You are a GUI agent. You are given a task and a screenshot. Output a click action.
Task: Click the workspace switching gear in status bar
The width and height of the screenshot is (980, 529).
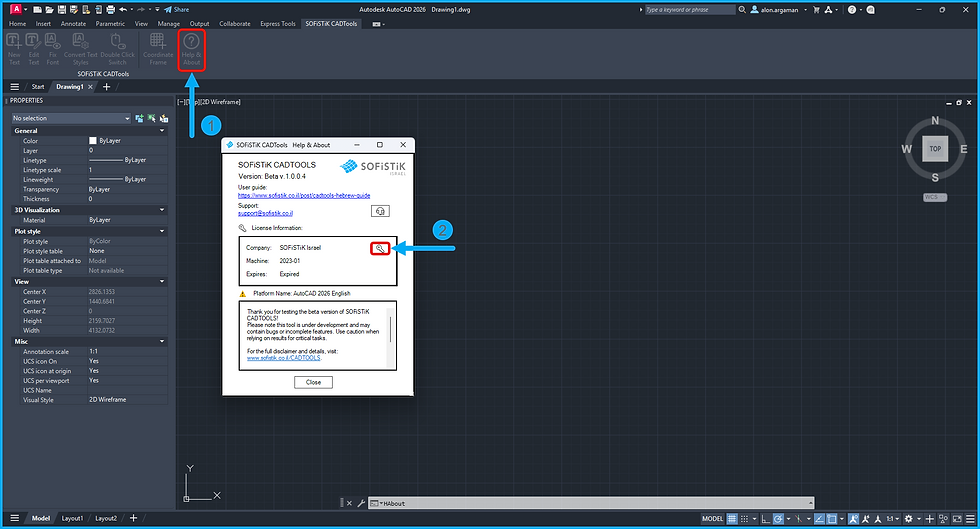(x=909, y=519)
